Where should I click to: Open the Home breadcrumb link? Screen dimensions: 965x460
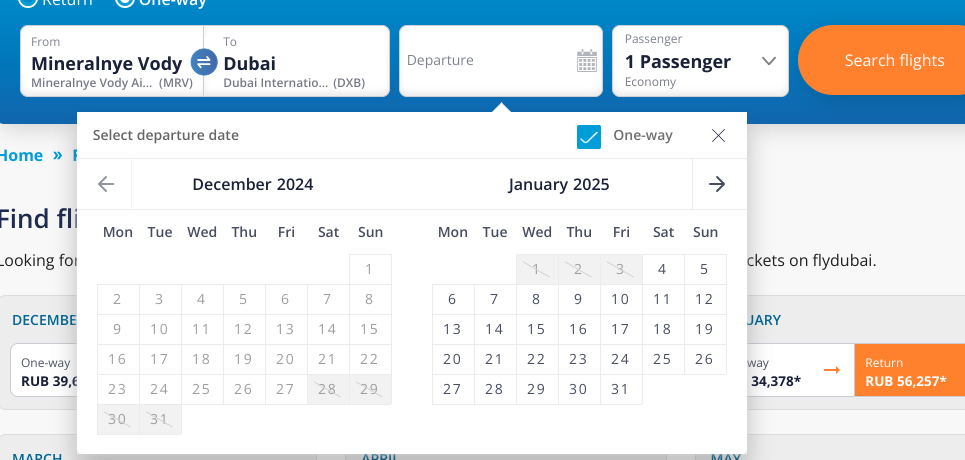coord(22,155)
